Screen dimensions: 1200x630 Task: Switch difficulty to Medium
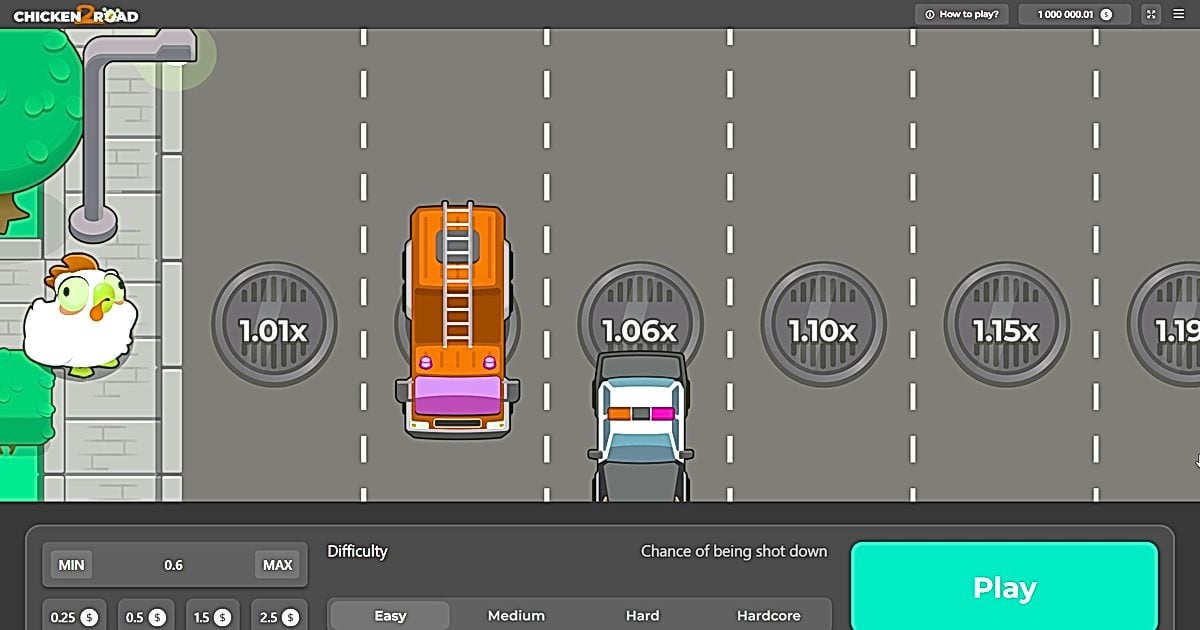click(x=516, y=616)
